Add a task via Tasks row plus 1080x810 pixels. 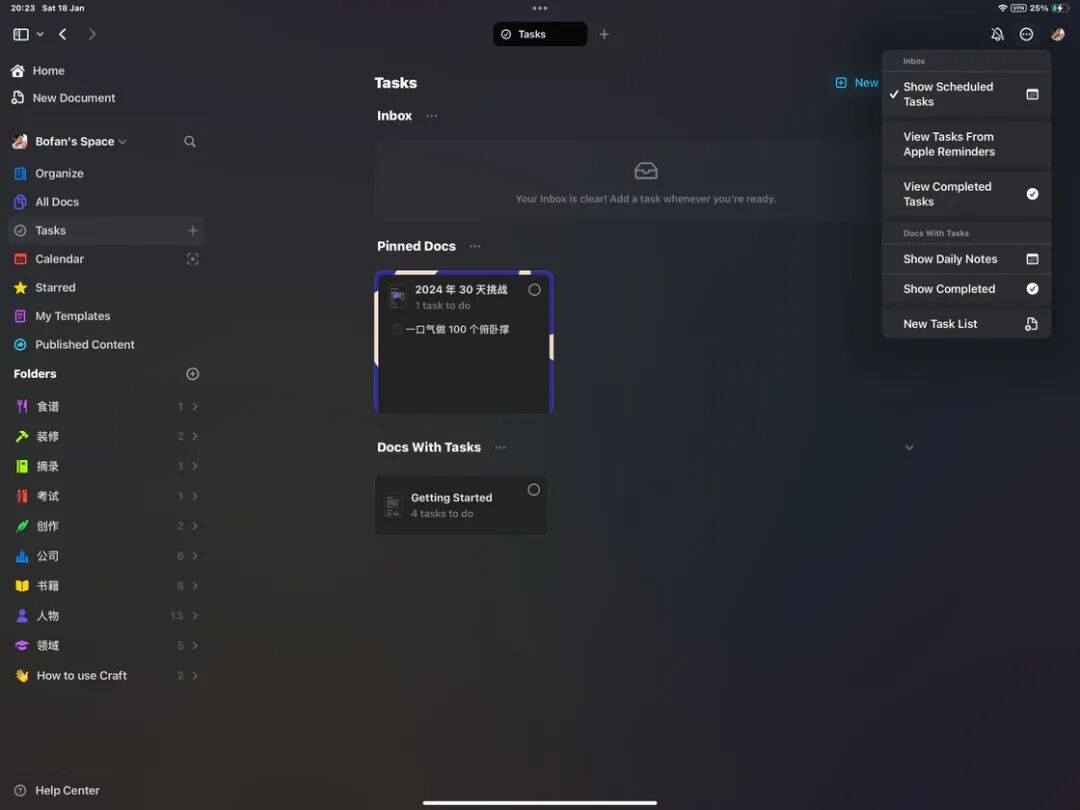click(x=193, y=231)
